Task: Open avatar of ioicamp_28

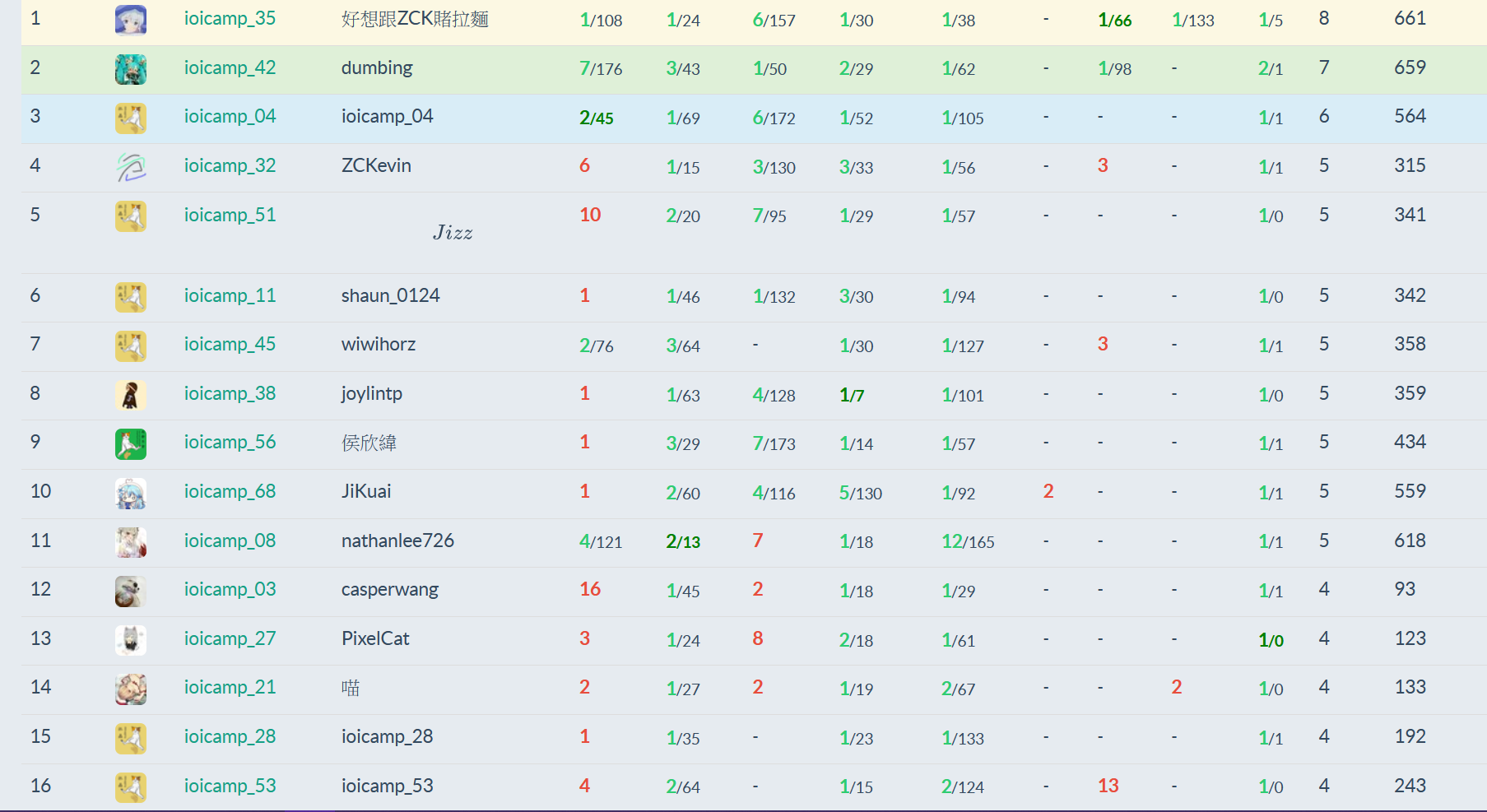Action: pos(131,738)
